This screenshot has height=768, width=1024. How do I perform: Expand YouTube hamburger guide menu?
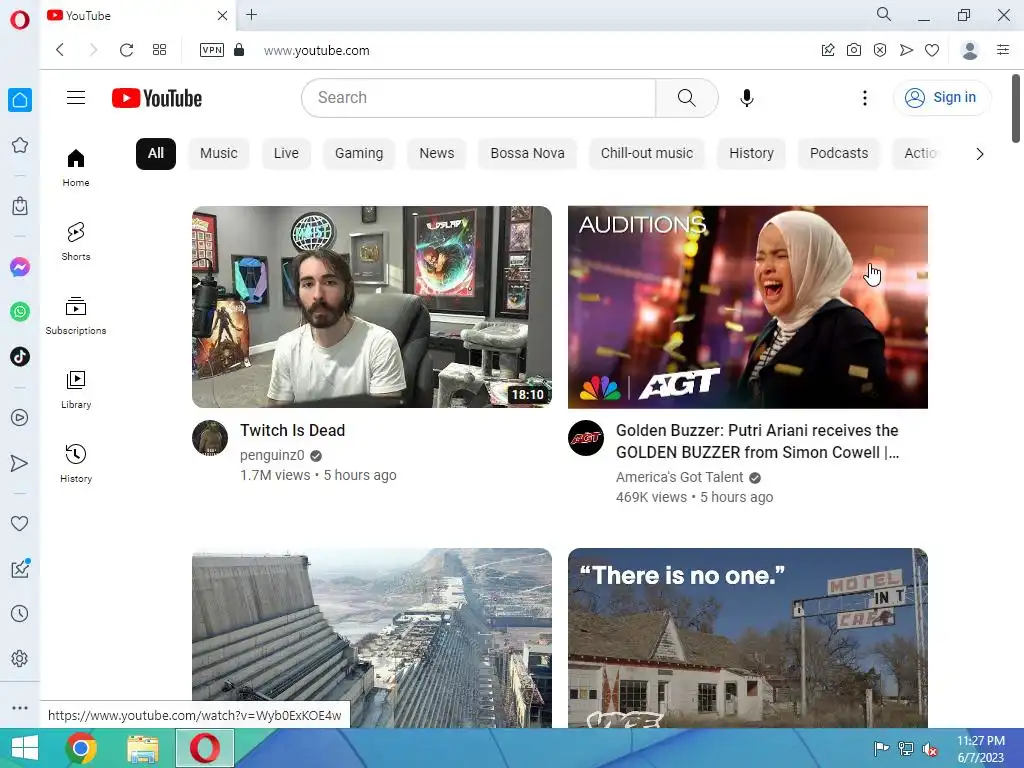(x=76, y=97)
